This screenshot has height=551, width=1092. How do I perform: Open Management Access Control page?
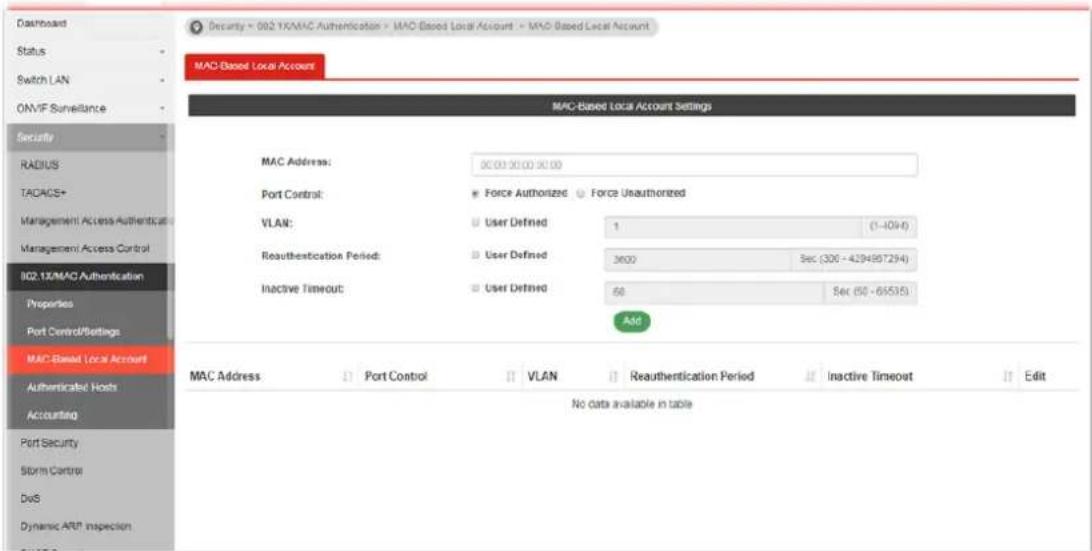click(x=87, y=249)
